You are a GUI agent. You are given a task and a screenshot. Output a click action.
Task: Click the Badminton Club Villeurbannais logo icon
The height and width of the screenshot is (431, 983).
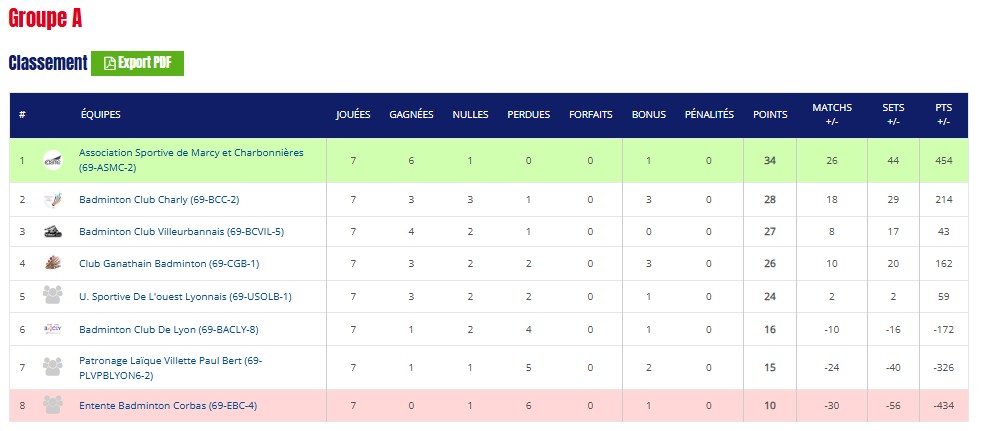tap(53, 232)
